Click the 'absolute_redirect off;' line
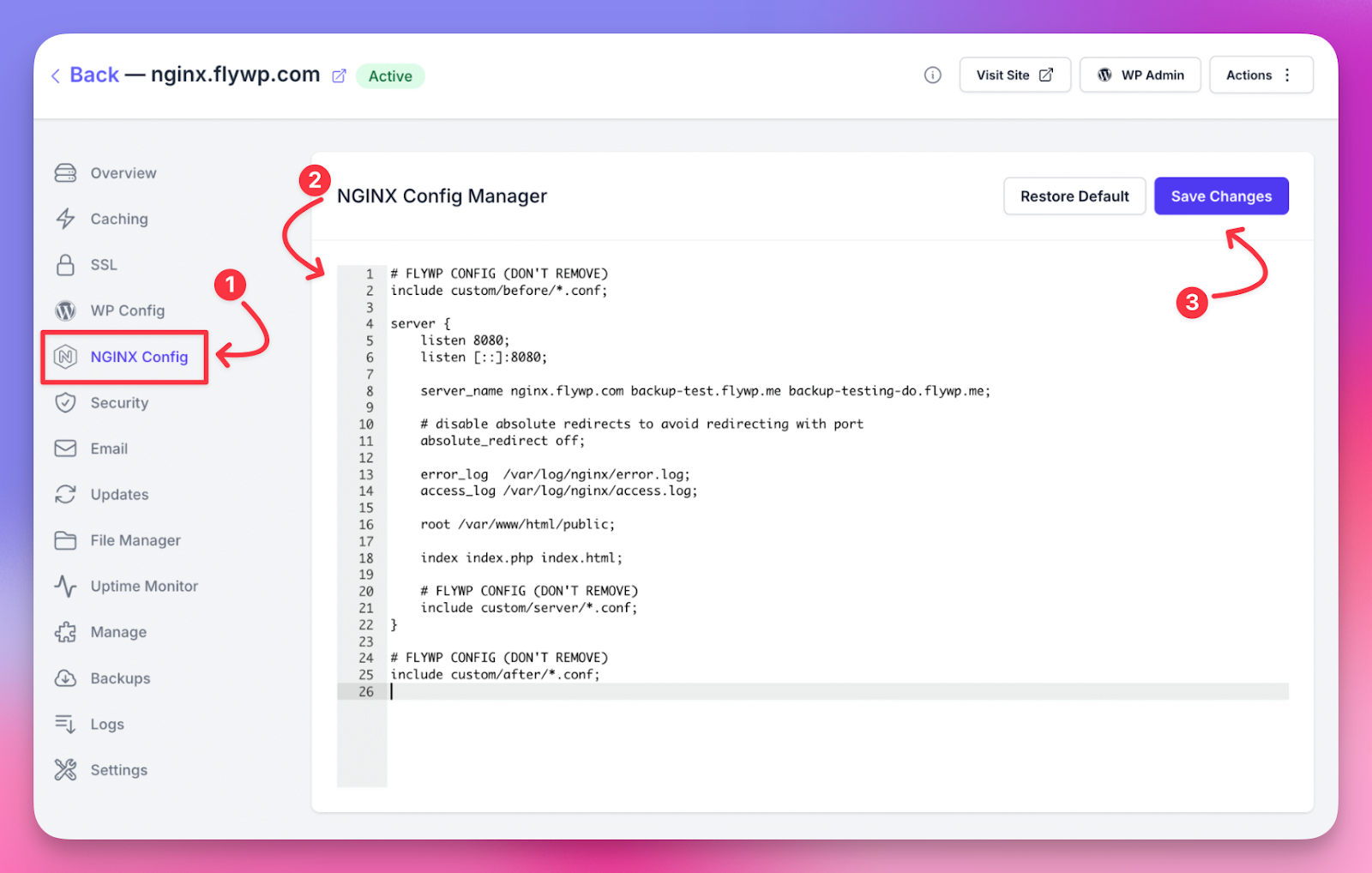Screen dimensions: 1372x873 (502, 441)
